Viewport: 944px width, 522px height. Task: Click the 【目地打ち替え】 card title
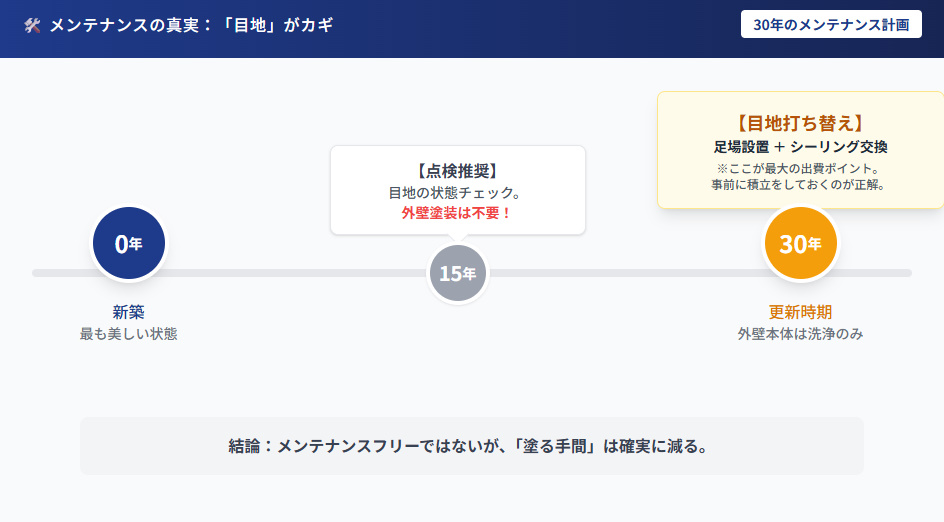click(800, 123)
